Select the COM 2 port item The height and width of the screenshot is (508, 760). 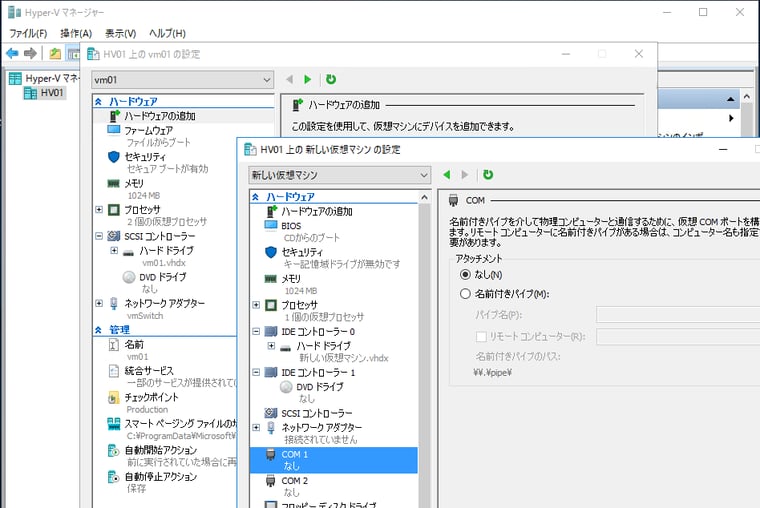coord(294,480)
